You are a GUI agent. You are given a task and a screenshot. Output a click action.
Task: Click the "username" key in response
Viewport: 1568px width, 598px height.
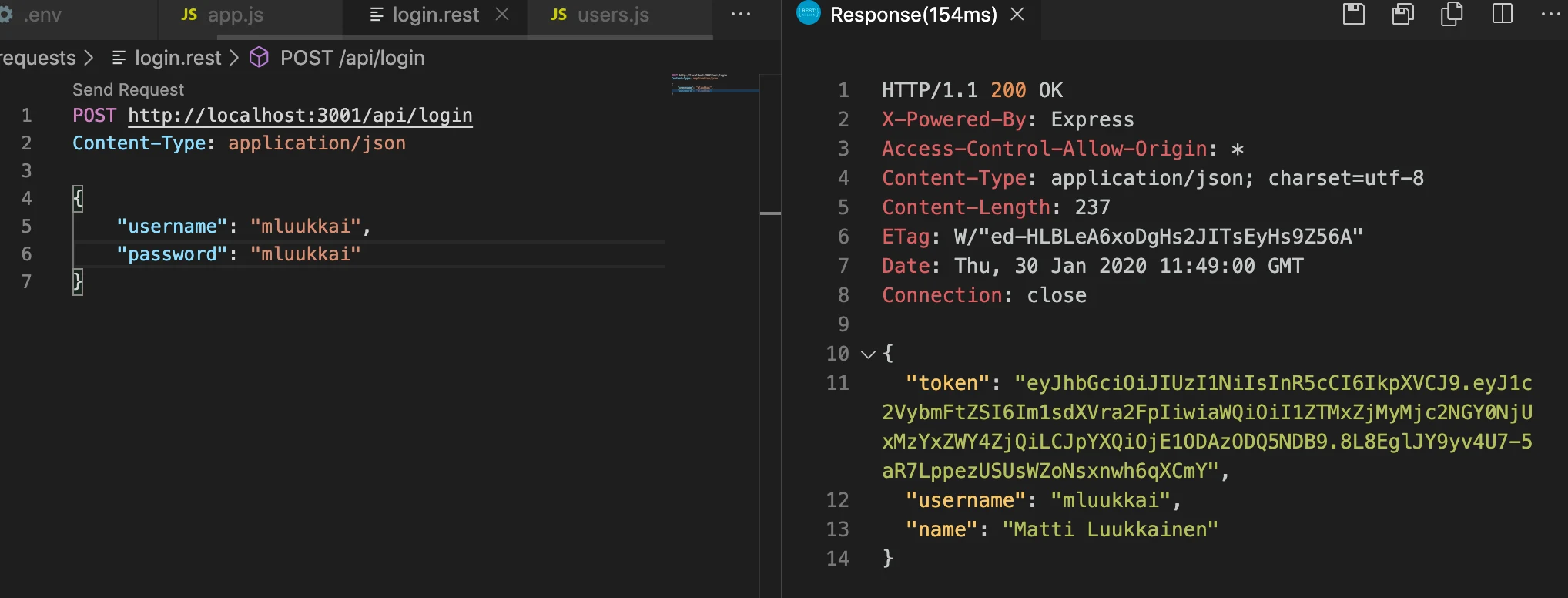966,500
